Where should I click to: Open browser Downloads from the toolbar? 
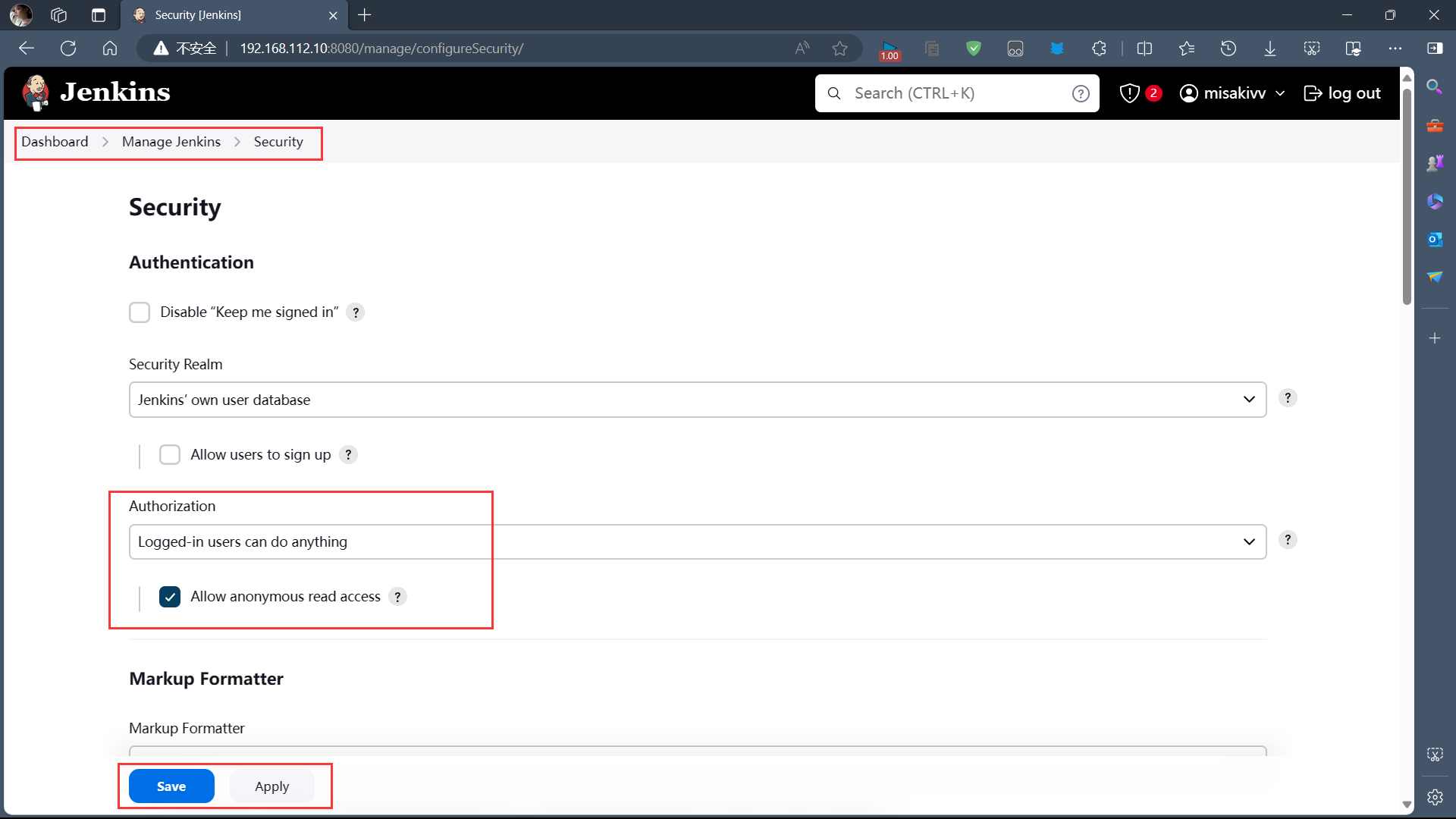(x=1269, y=48)
